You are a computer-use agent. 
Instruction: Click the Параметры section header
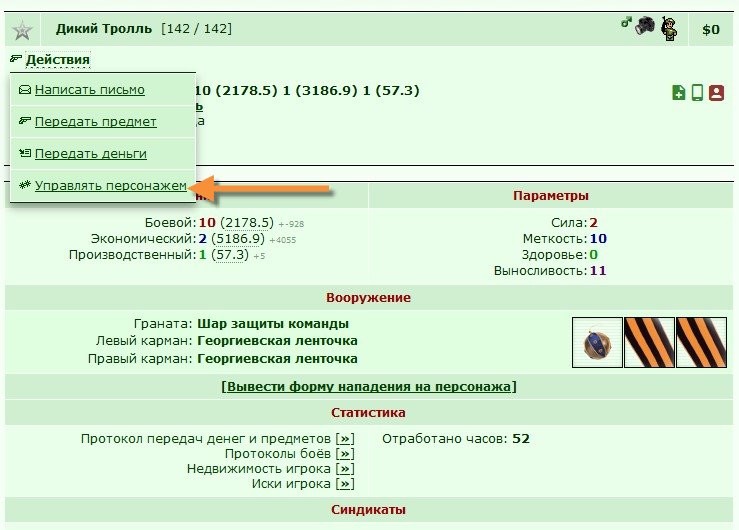click(x=550, y=196)
